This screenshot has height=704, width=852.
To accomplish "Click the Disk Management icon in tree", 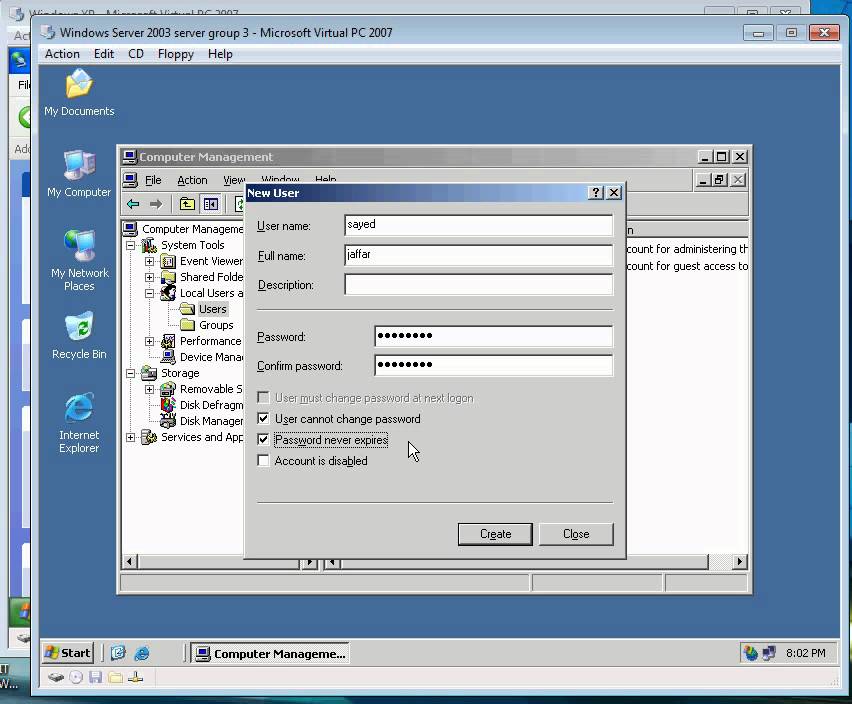I will pyautogui.click(x=168, y=421).
